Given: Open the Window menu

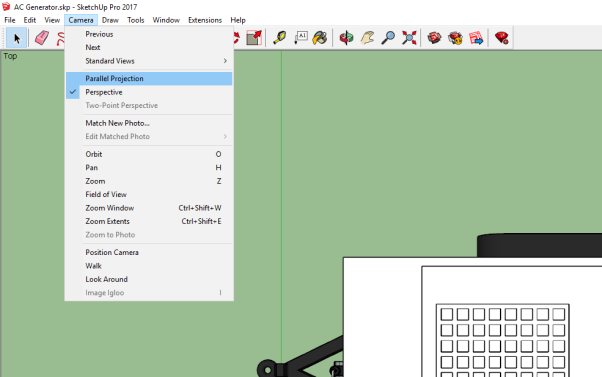Looking at the screenshot, I should coord(166,20).
